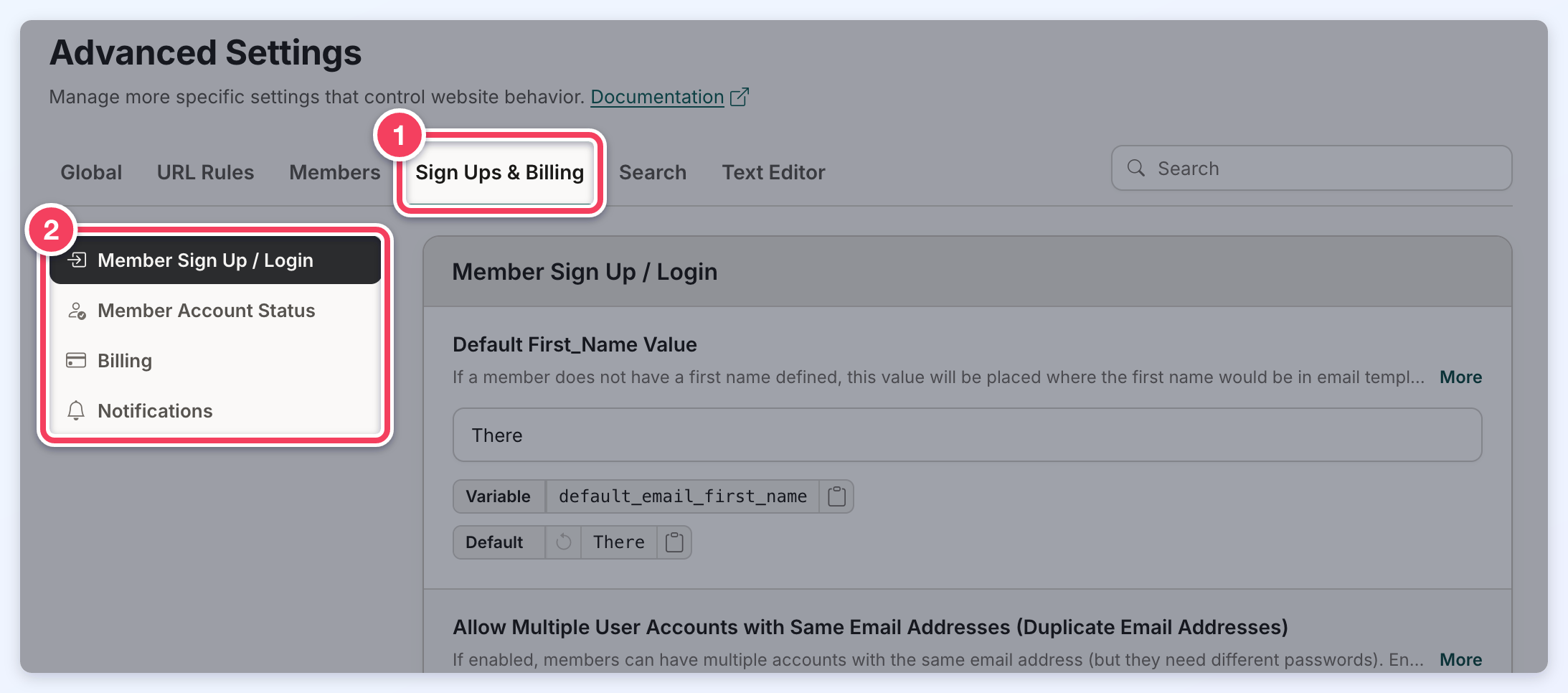Go to the Text Editor tab
1568x693 pixels.
(x=773, y=172)
